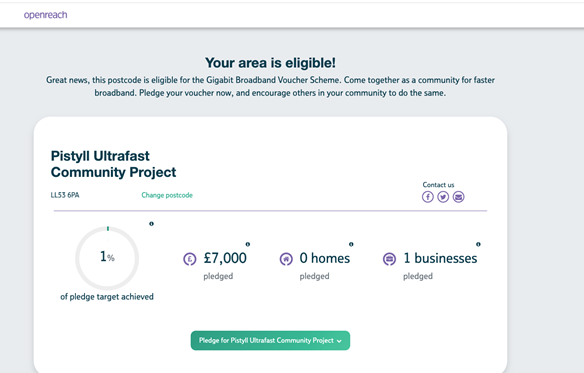Click info icon next to 1 businesses
The image size is (584, 373).
tap(478, 244)
